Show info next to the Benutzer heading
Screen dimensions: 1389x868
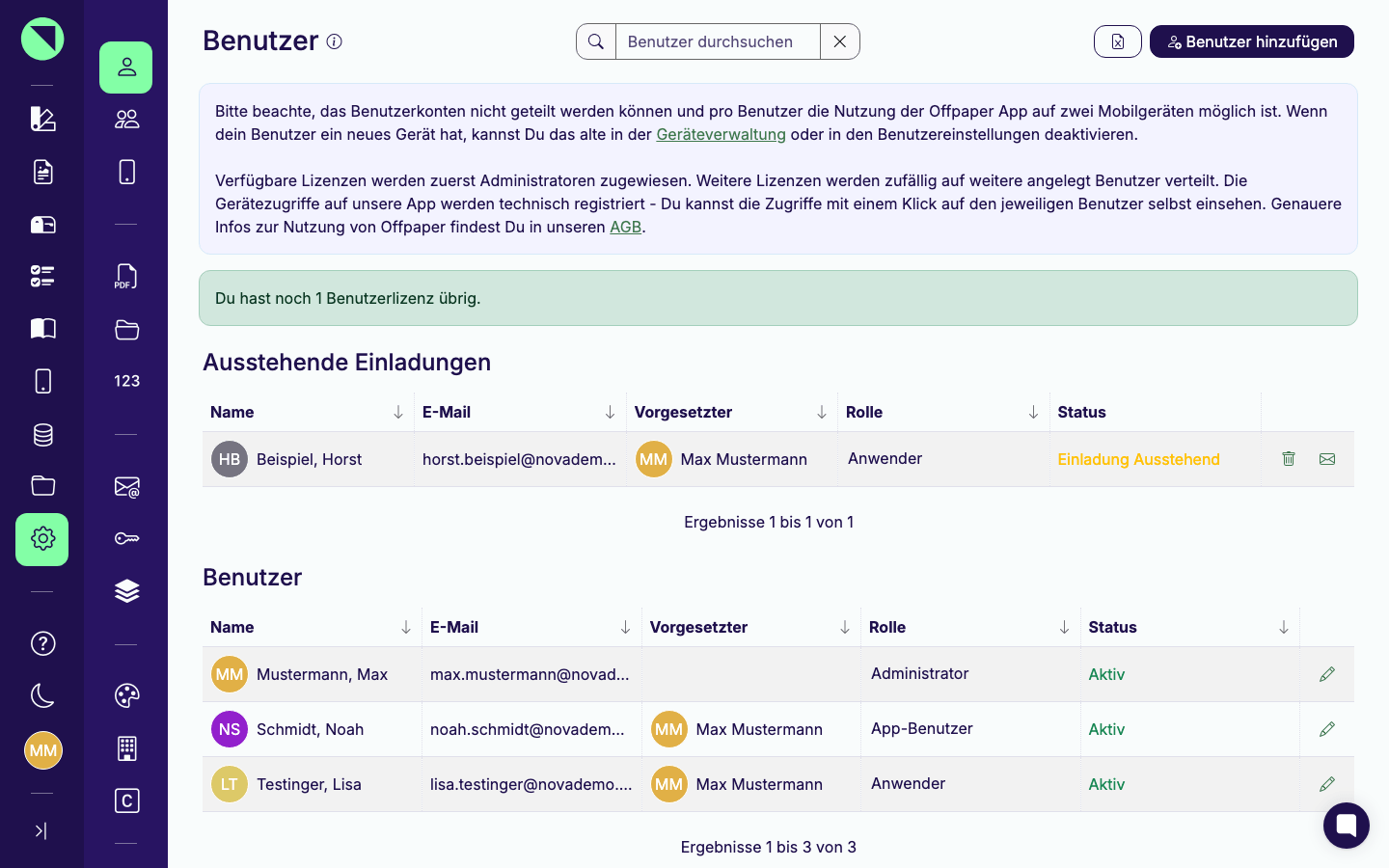(x=335, y=41)
